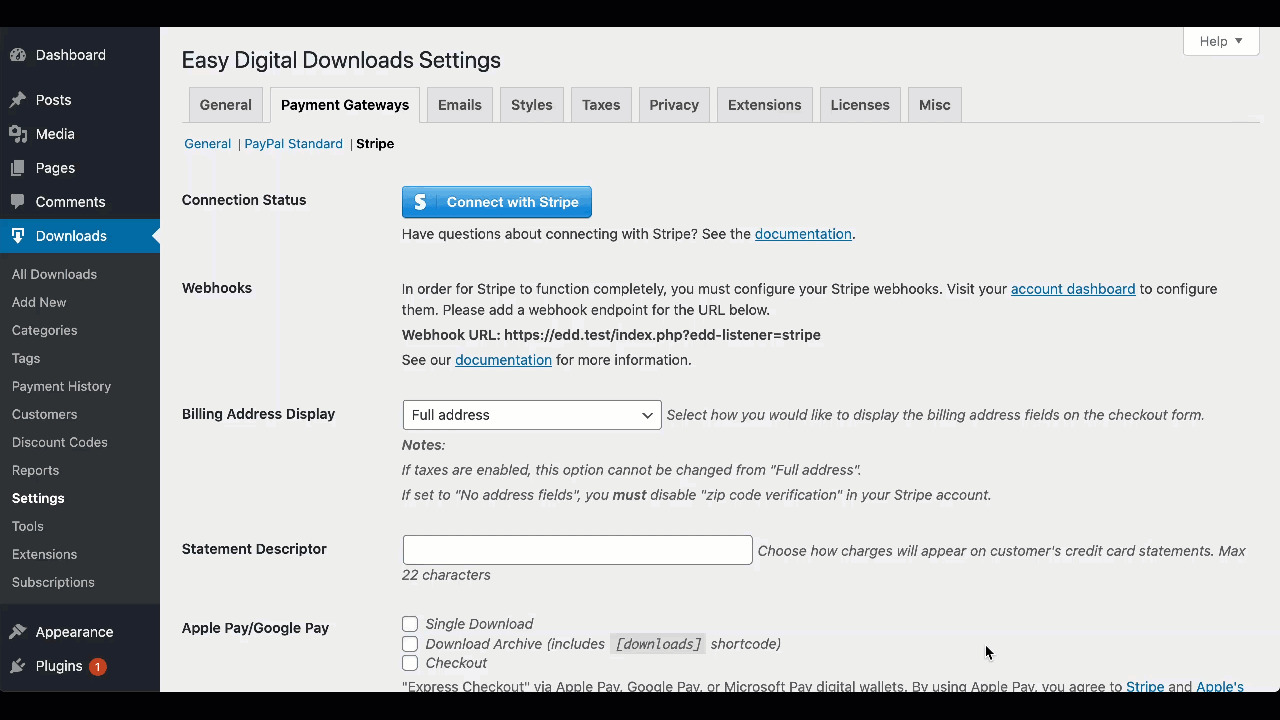
Task: Click the Statement Descriptor text field
Action: (x=577, y=550)
